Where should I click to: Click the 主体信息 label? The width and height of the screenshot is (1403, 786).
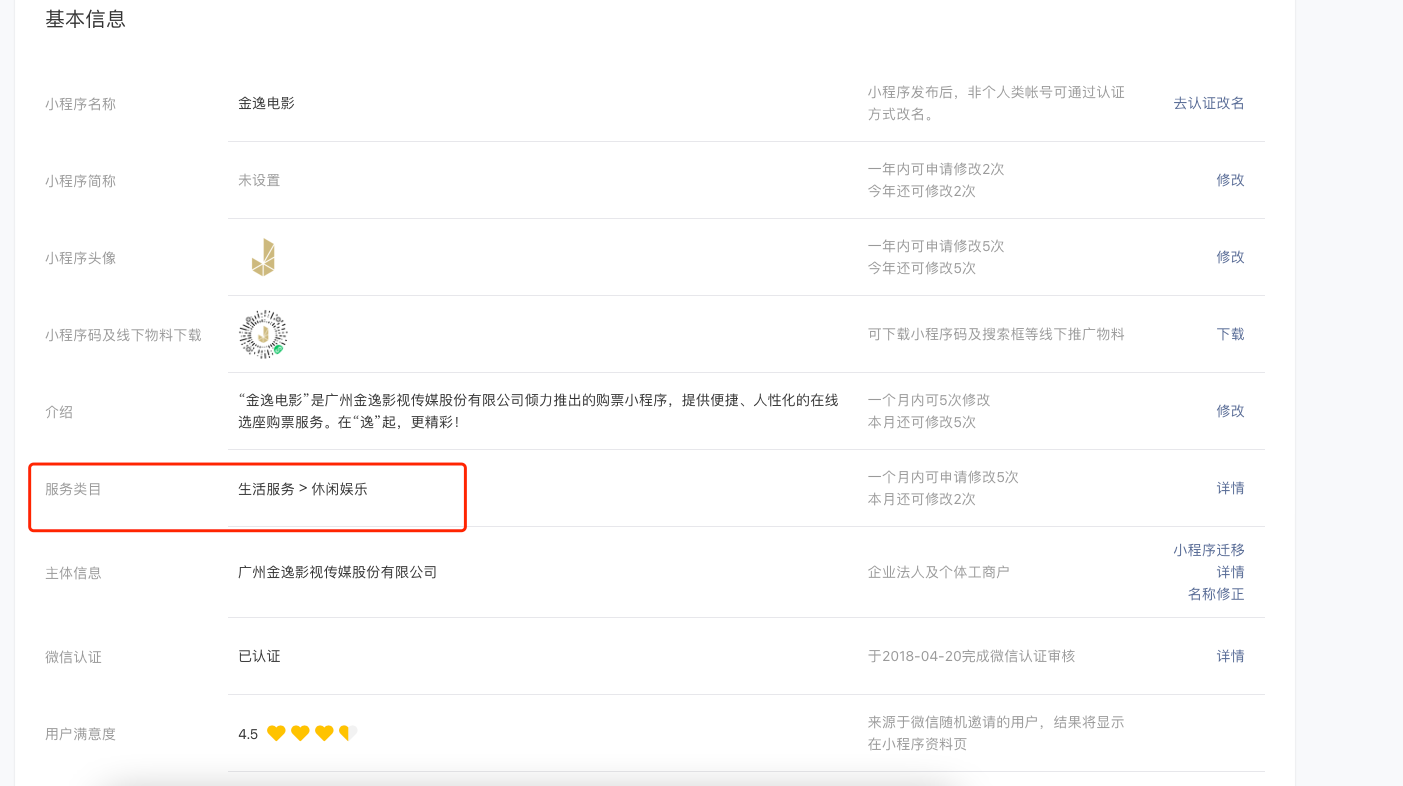click(x=73, y=573)
